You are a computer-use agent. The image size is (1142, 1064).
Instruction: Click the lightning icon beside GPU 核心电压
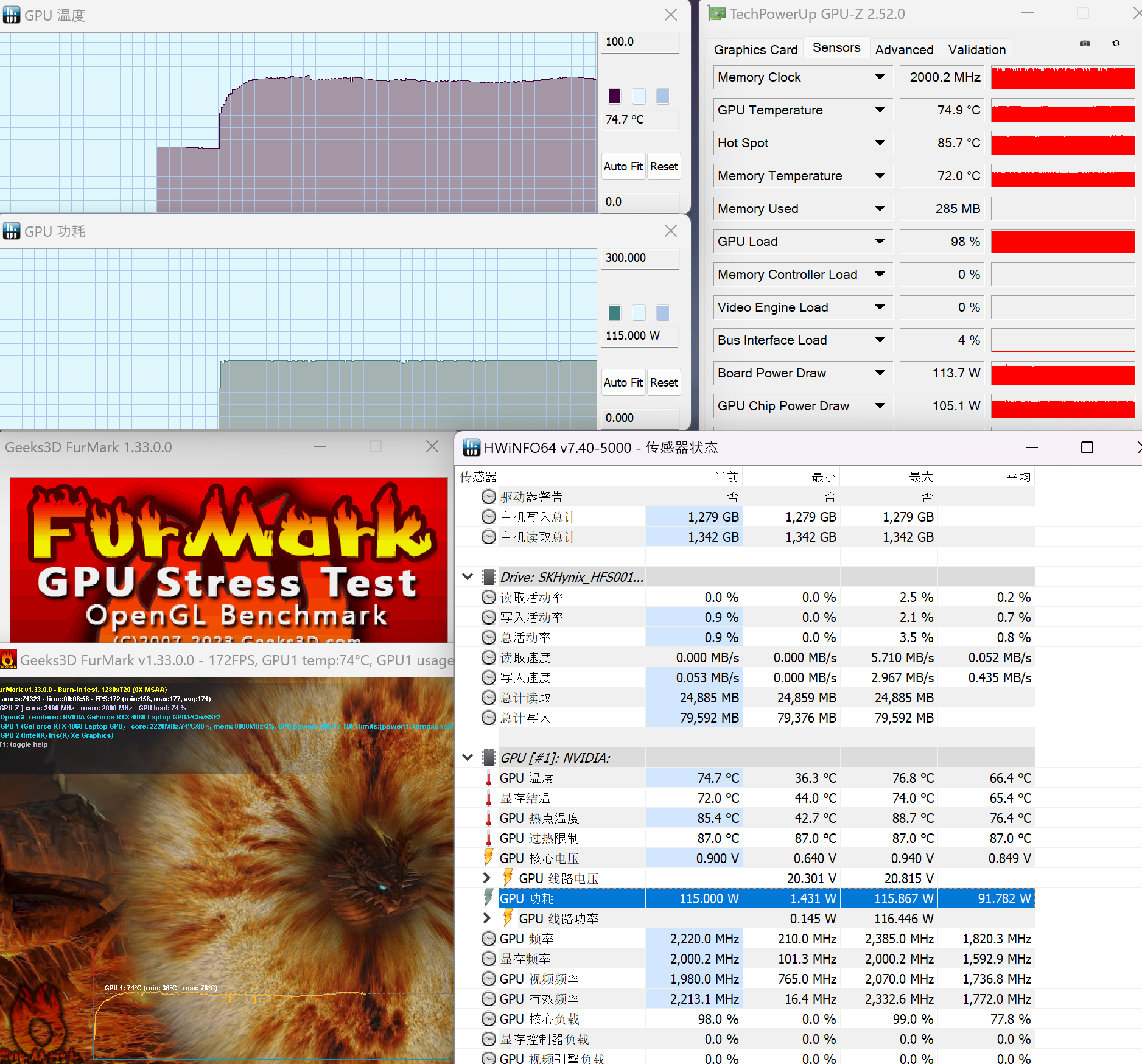[488, 858]
